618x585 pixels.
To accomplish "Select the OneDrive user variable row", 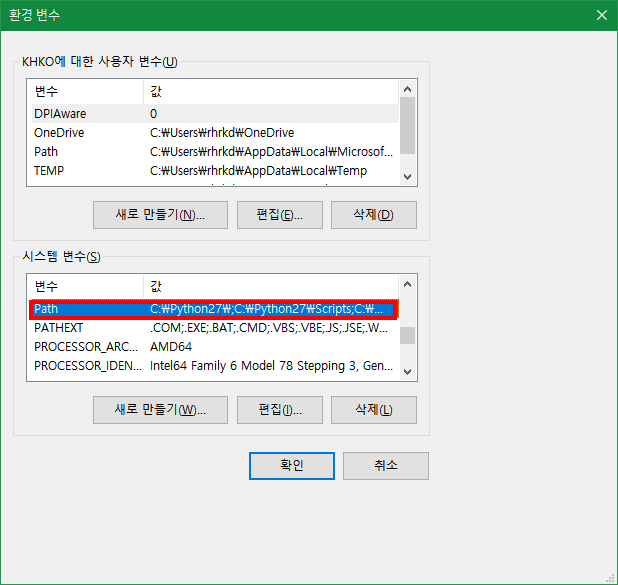I will 215,133.
